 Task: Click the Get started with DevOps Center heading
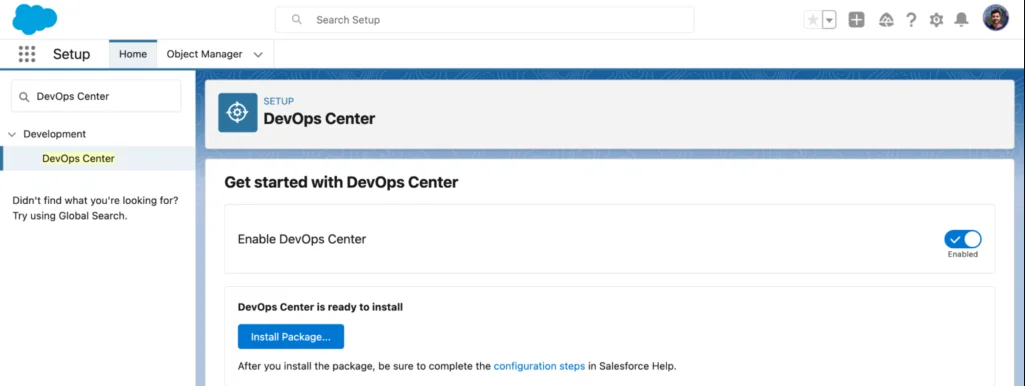pos(341,182)
